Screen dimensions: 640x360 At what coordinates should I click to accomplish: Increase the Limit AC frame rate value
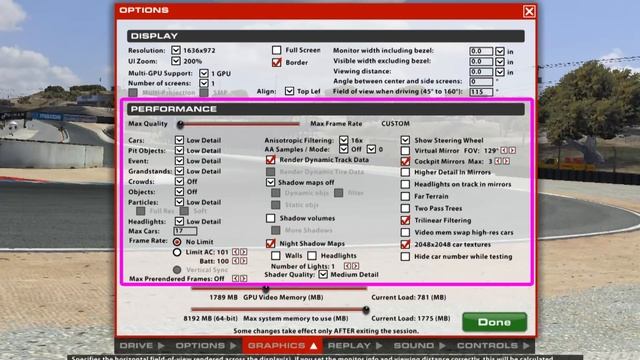(x=244, y=252)
